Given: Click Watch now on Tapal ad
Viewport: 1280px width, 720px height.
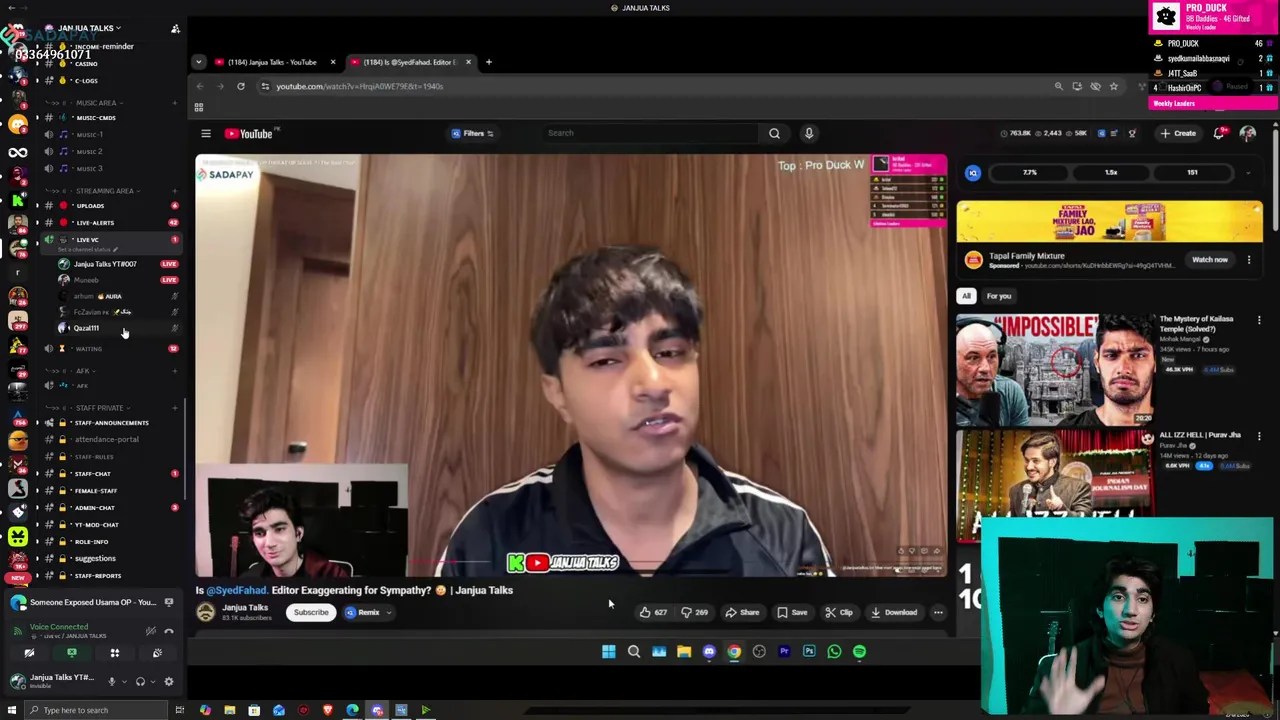Looking at the screenshot, I should pyautogui.click(x=1209, y=260).
